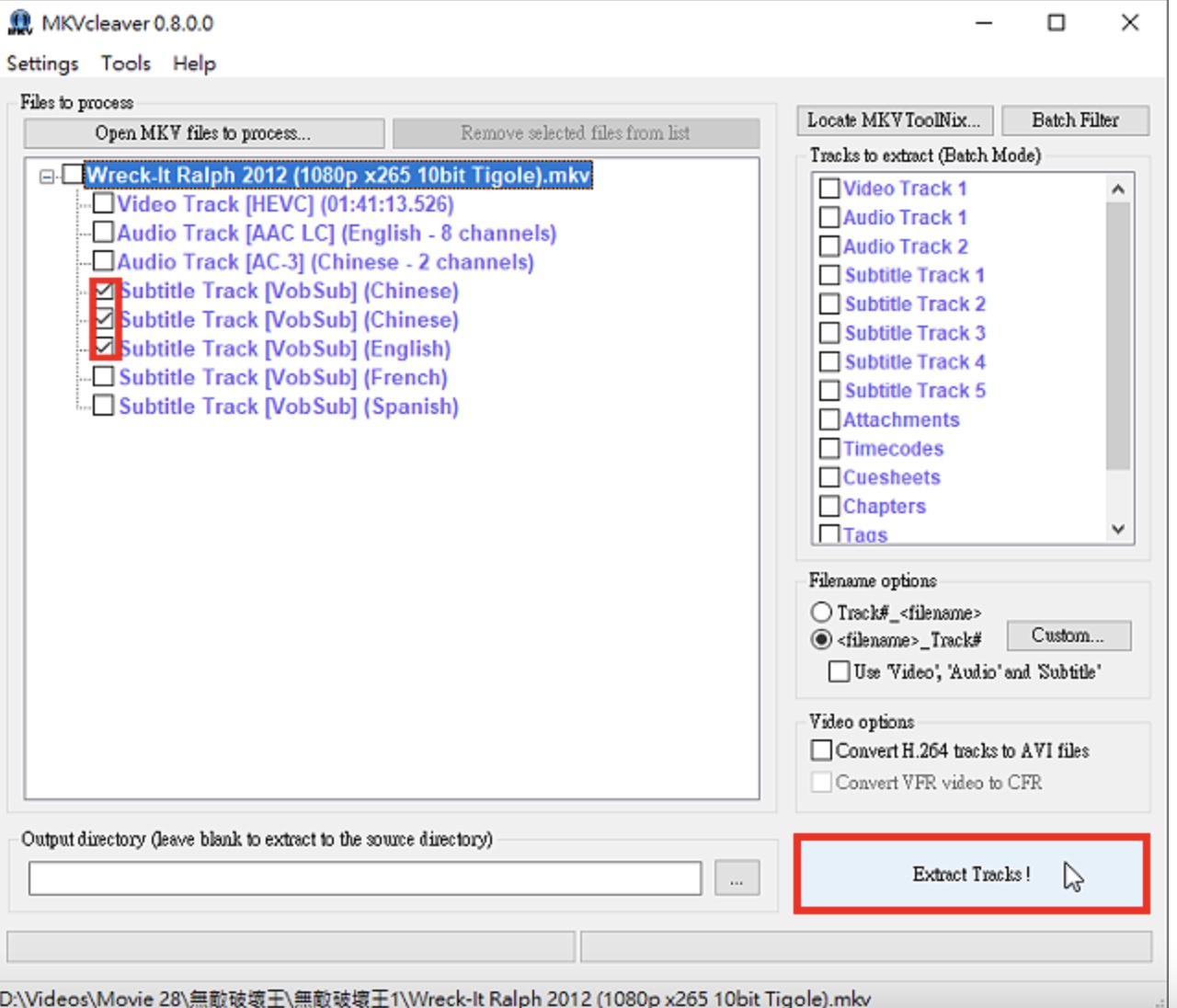Select Subtitle Track [VobSub] (Spanish) row text
Image resolution: width=1177 pixels, height=1008 pixels.
[289, 407]
